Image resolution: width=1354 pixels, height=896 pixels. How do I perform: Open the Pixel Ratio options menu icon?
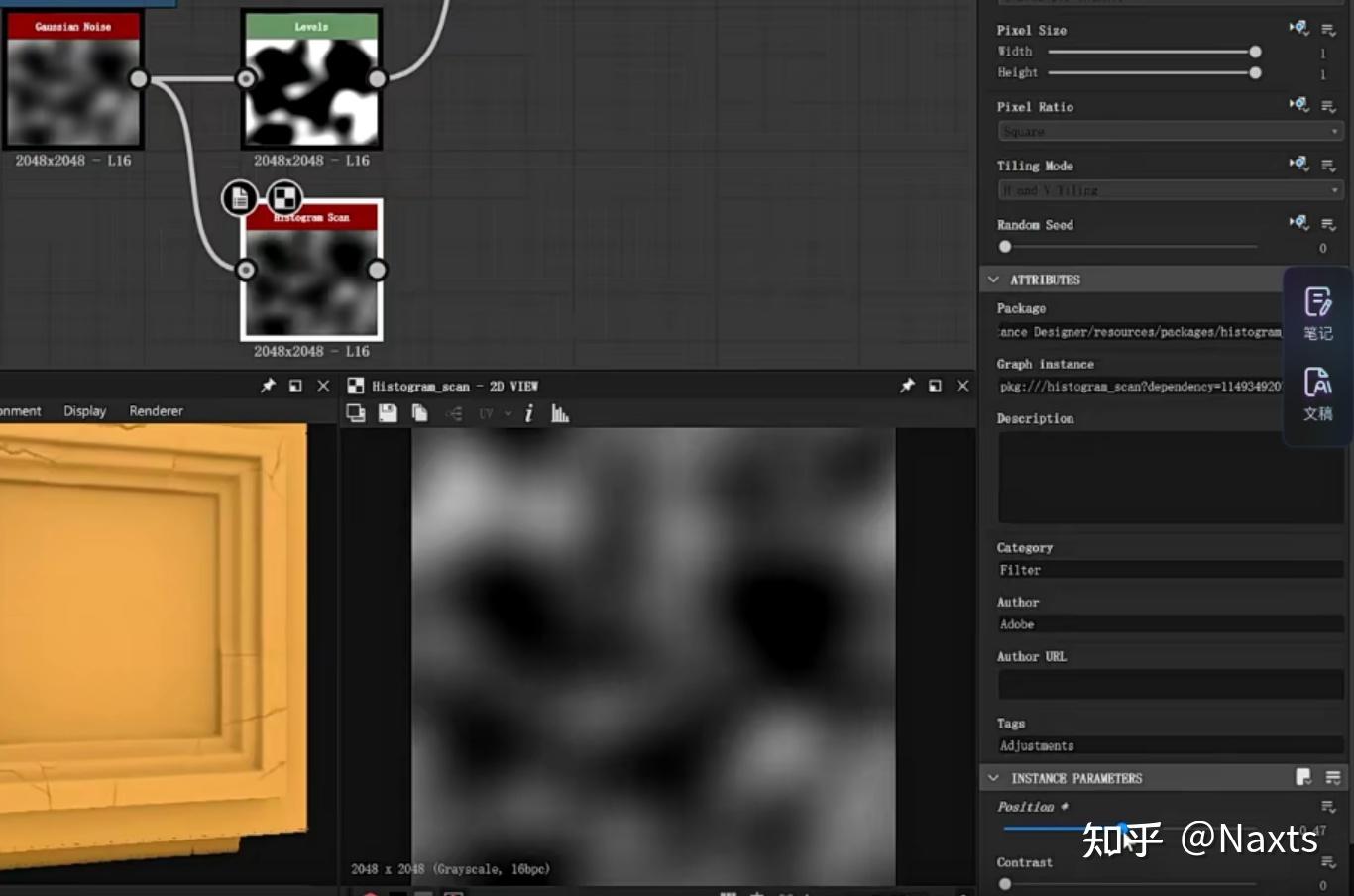coord(1328,105)
